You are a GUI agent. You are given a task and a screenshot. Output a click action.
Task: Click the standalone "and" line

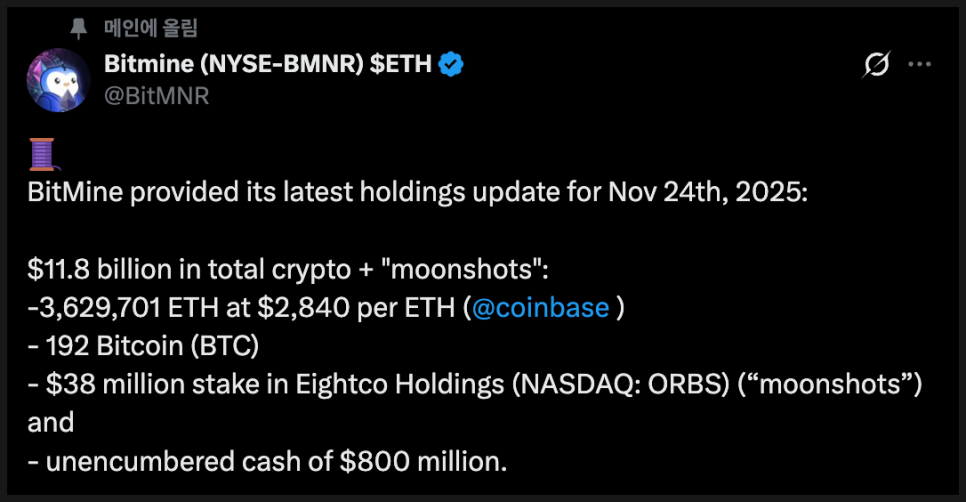click(x=51, y=422)
